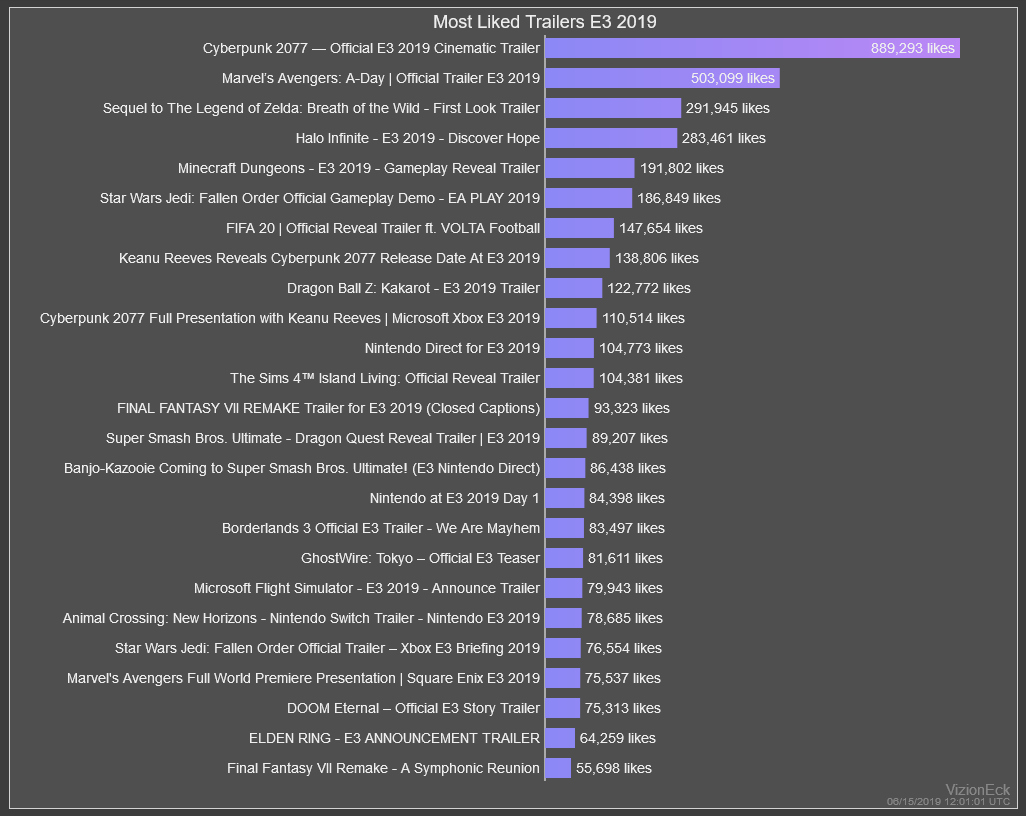Click the Fallen Order Official Gameplay Demo label
The image size is (1026, 816).
tap(320, 198)
